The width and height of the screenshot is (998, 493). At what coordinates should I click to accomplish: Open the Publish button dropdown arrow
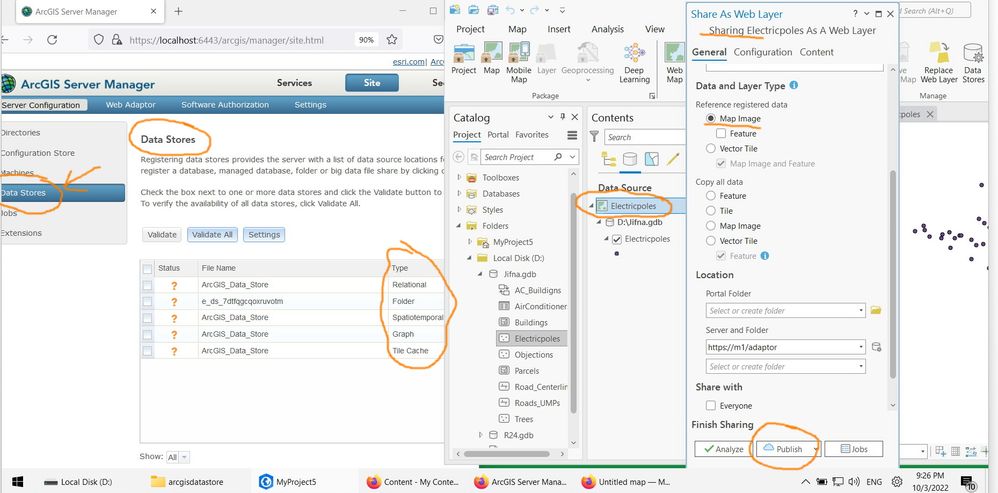[815, 449]
